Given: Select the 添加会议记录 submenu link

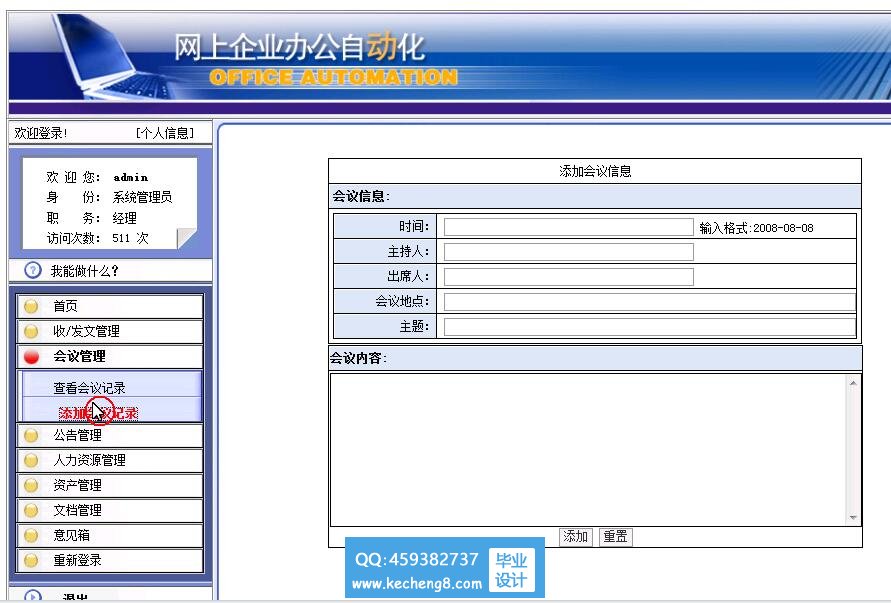Looking at the screenshot, I should click(98, 413).
